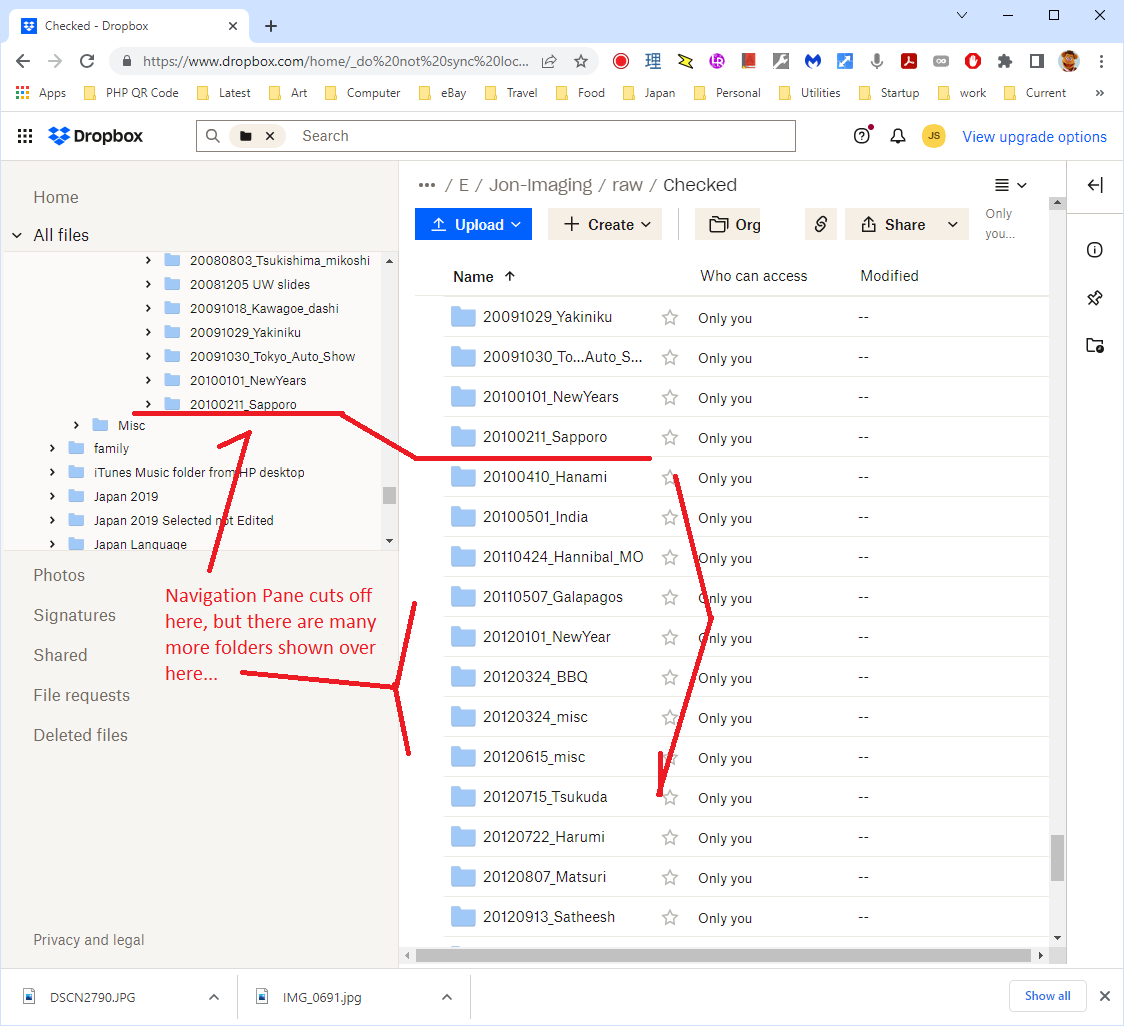Image resolution: width=1124 pixels, height=1026 pixels.
Task: Go to Photos in the sidebar
Action: point(59,575)
